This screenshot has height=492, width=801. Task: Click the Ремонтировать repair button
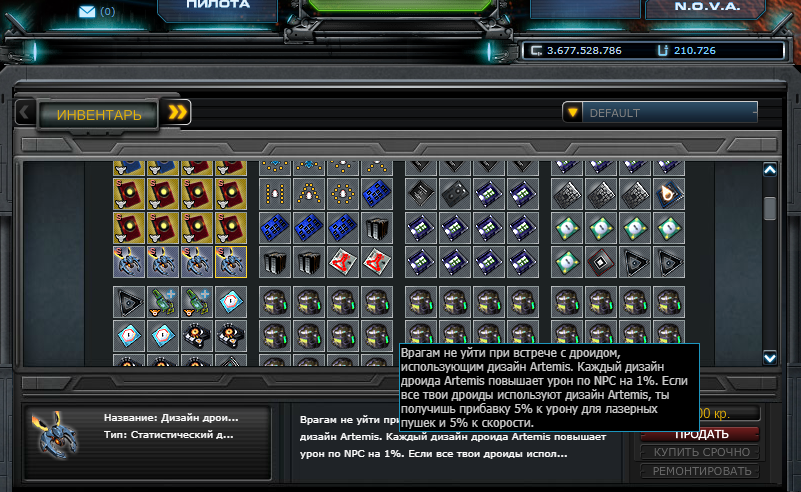tap(700, 471)
